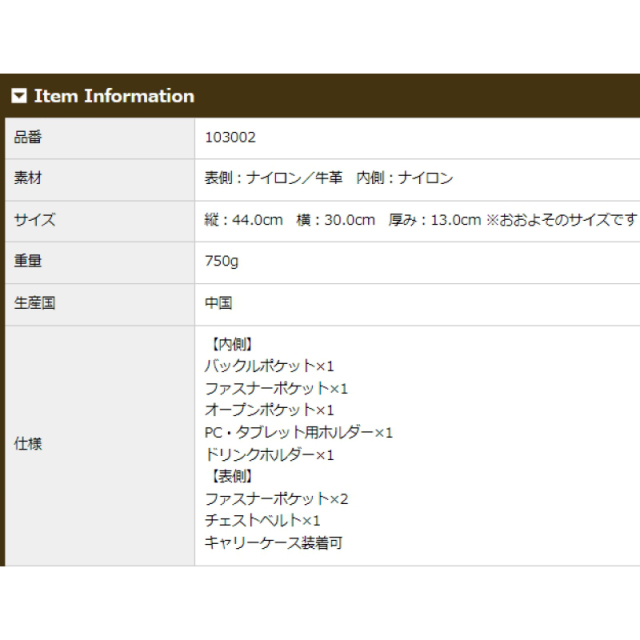Image resolution: width=640 pixels, height=640 pixels.
Task: Select オープンポケット×1 line
Action: click(269, 410)
